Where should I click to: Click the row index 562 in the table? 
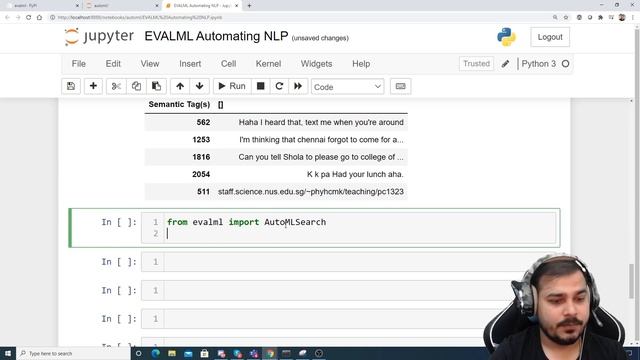click(x=203, y=122)
